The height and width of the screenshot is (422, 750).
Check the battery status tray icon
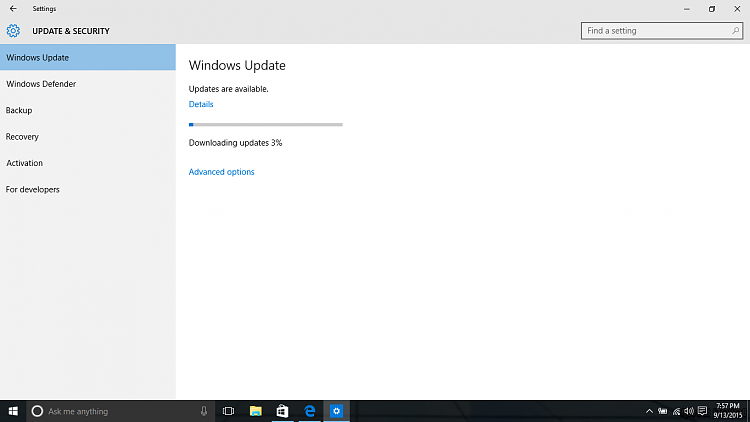[662, 411]
